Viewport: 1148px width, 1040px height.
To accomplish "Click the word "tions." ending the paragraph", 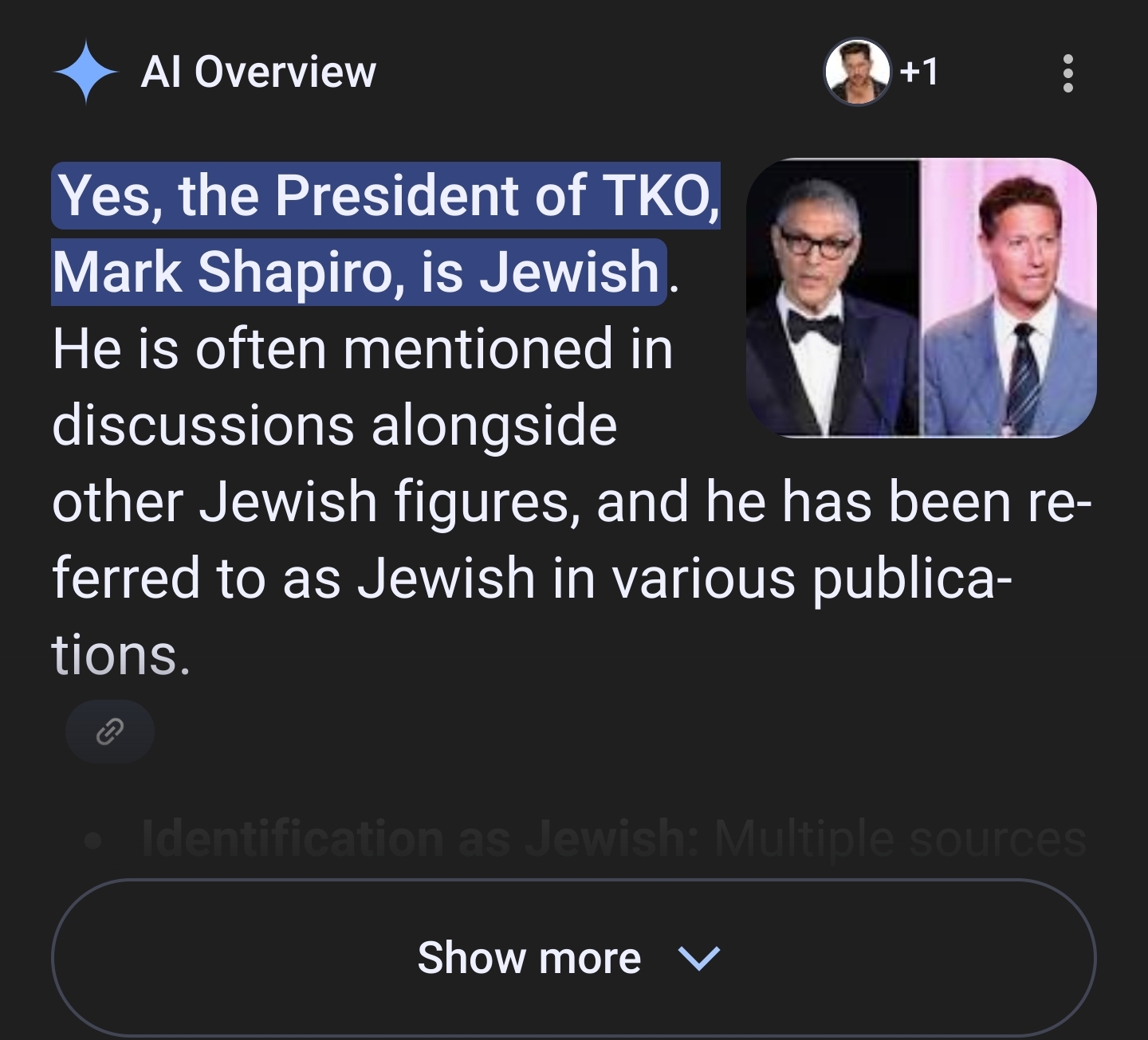I will click(121, 655).
